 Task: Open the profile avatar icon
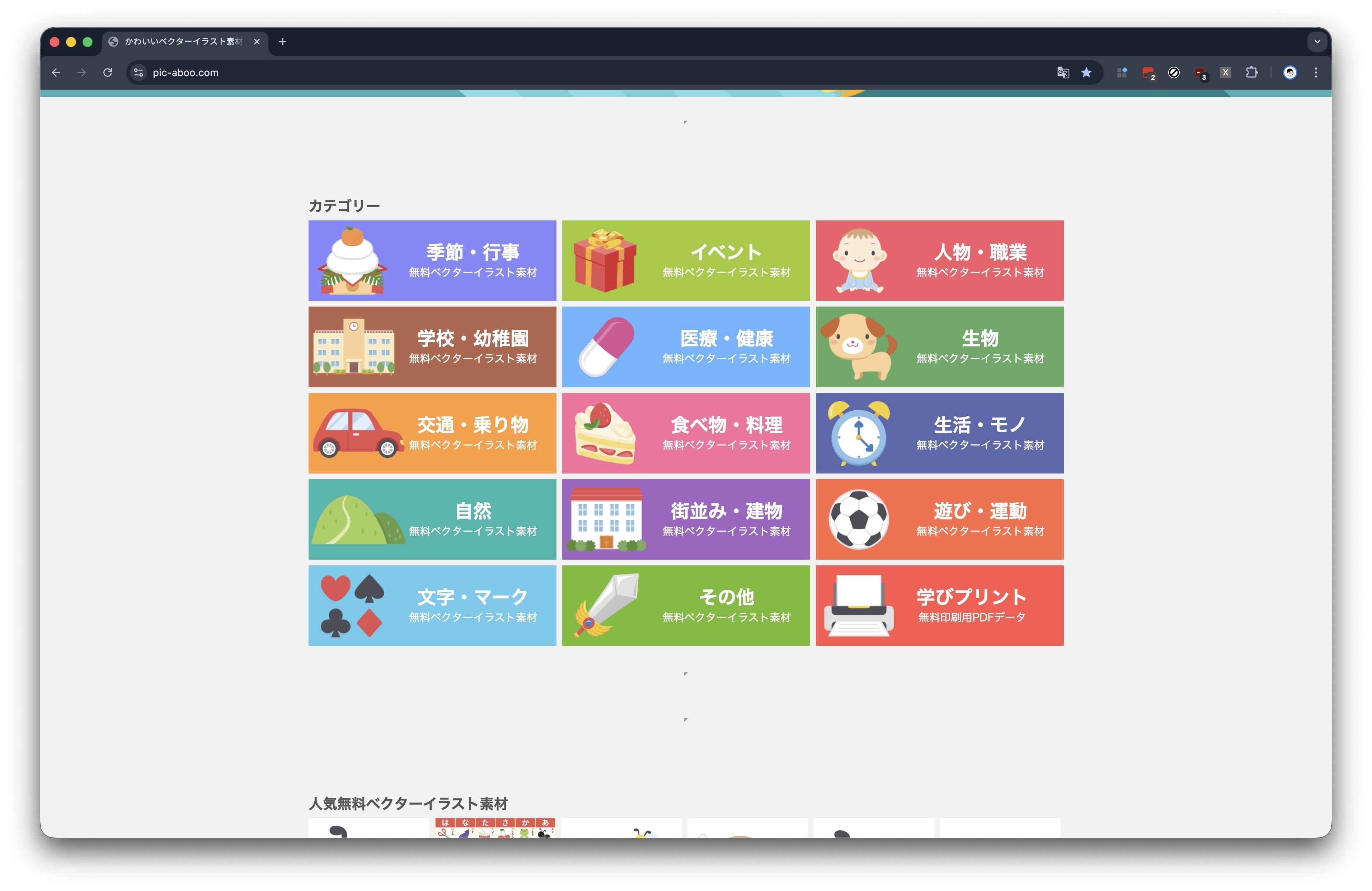click(x=1289, y=73)
